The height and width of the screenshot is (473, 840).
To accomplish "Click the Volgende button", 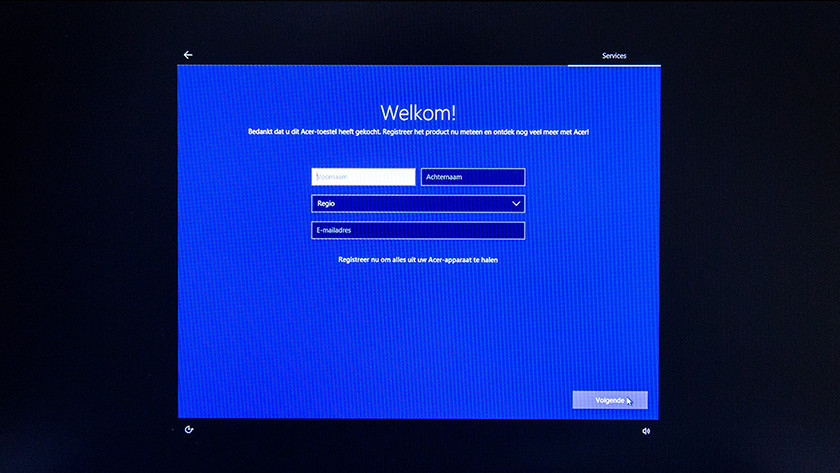I will coord(610,400).
